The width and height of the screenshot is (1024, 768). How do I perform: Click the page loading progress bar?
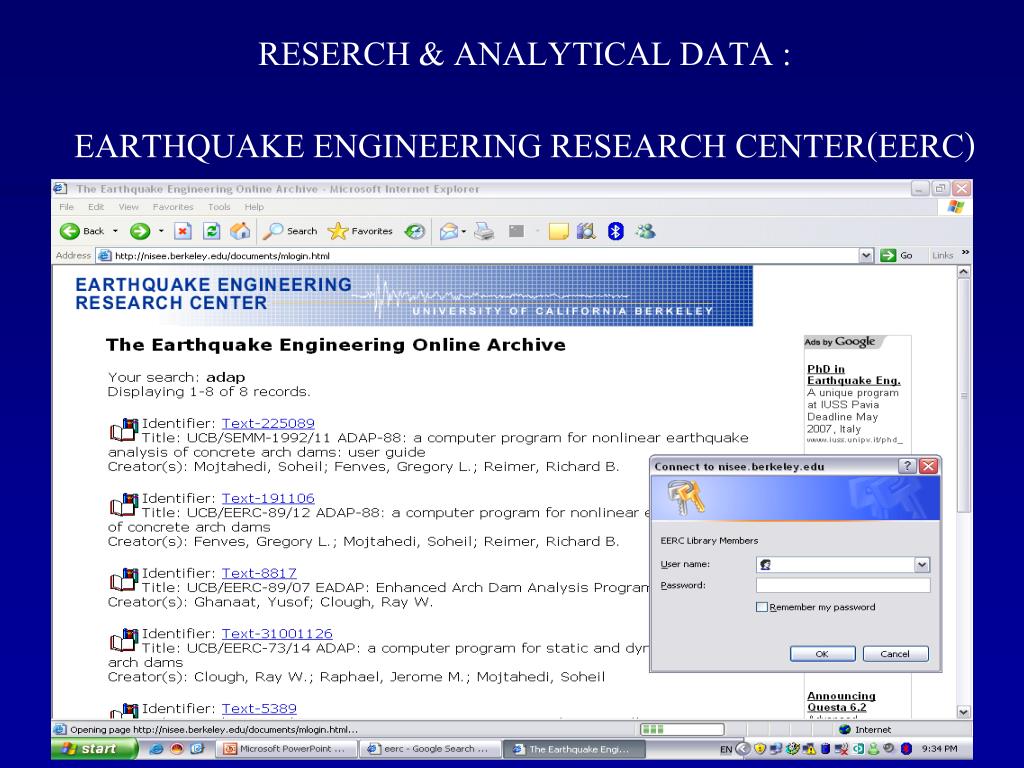pos(682,729)
